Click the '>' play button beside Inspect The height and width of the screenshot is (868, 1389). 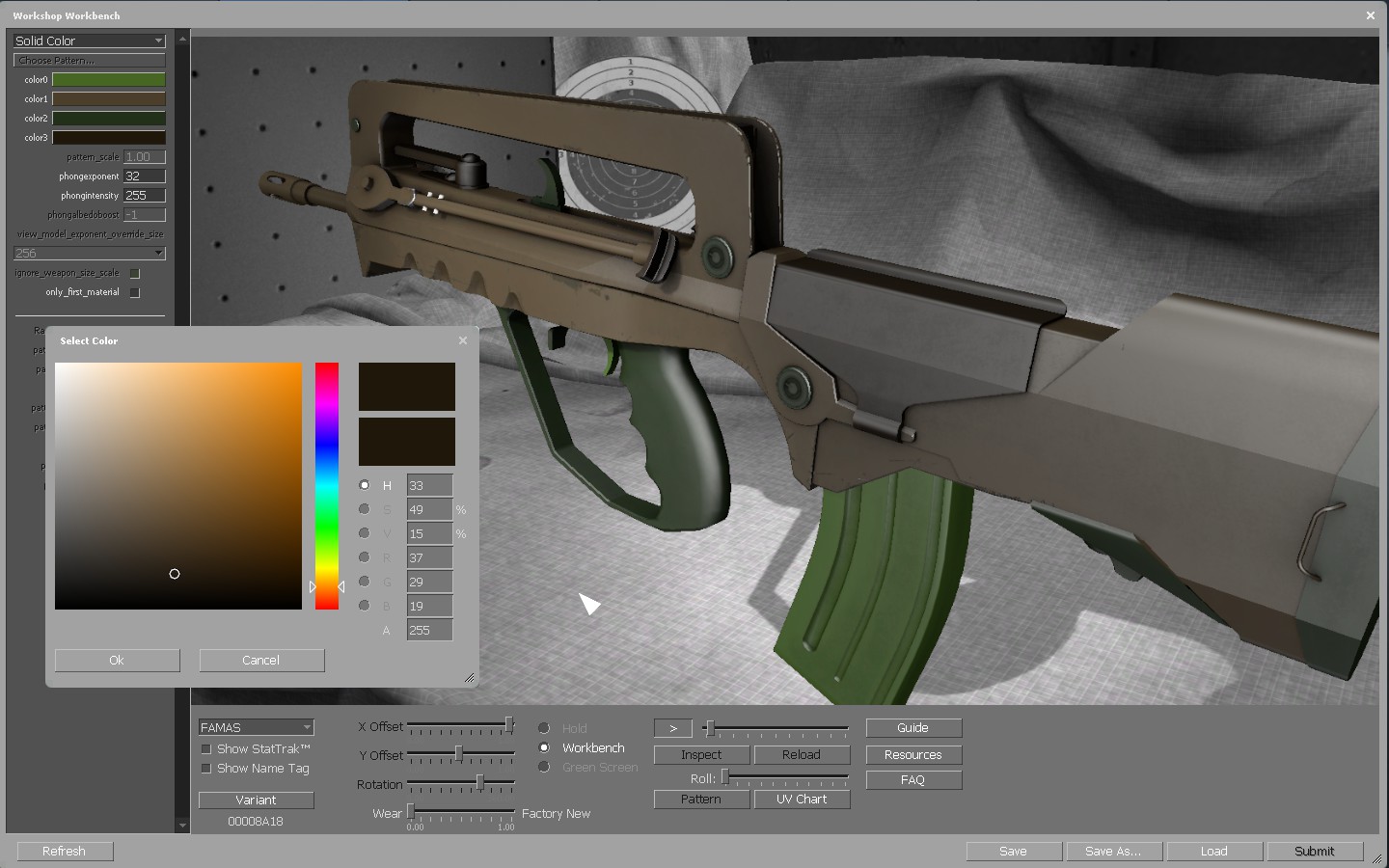click(673, 728)
